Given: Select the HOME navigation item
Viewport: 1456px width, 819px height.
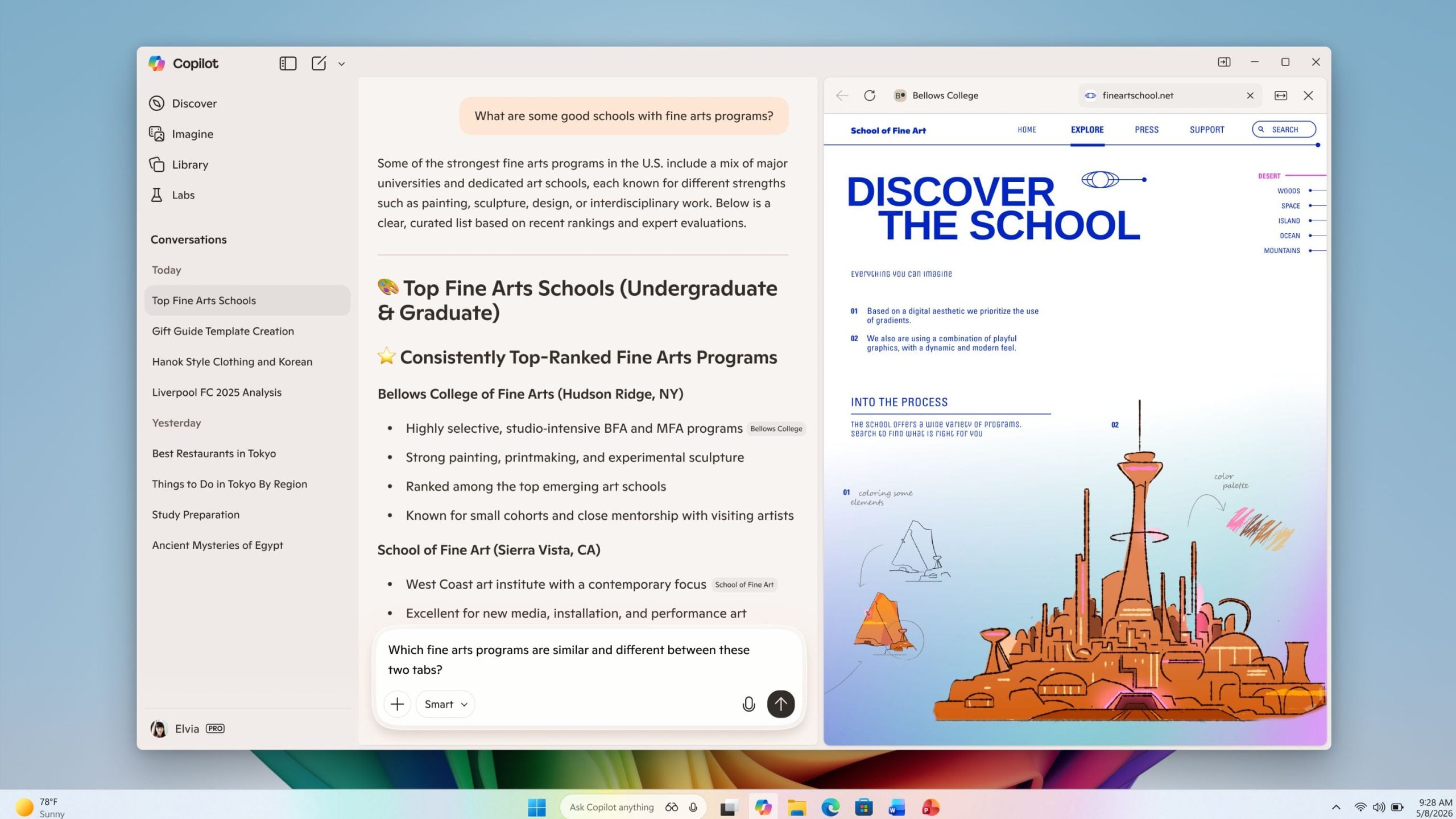Looking at the screenshot, I should point(1027,129).
